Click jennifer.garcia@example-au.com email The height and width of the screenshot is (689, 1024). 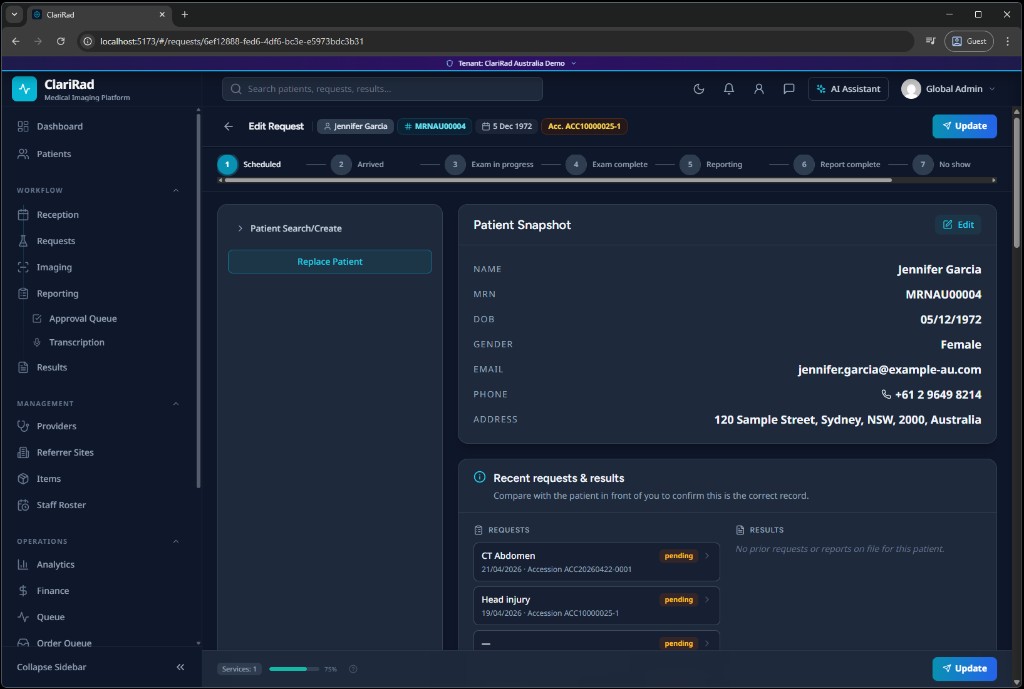pyautogui.click(x=889, y=370)
